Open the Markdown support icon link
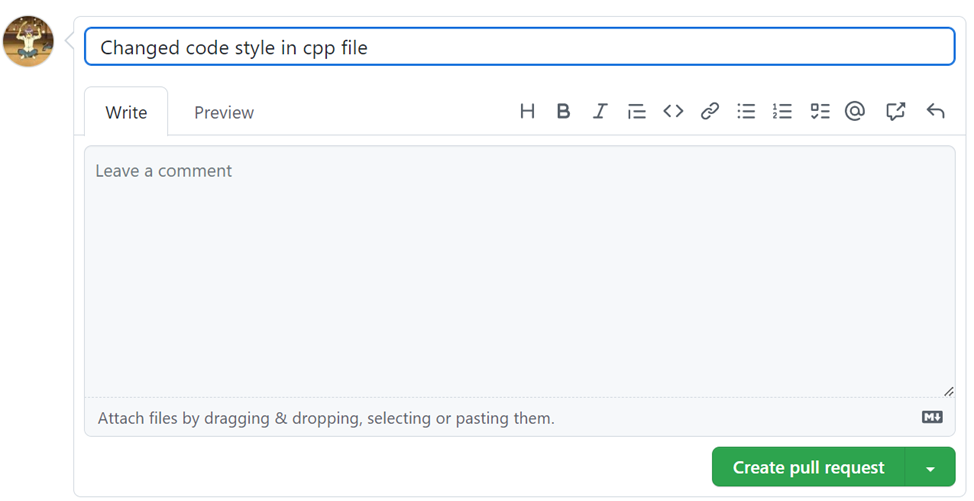 pos(932,417)
